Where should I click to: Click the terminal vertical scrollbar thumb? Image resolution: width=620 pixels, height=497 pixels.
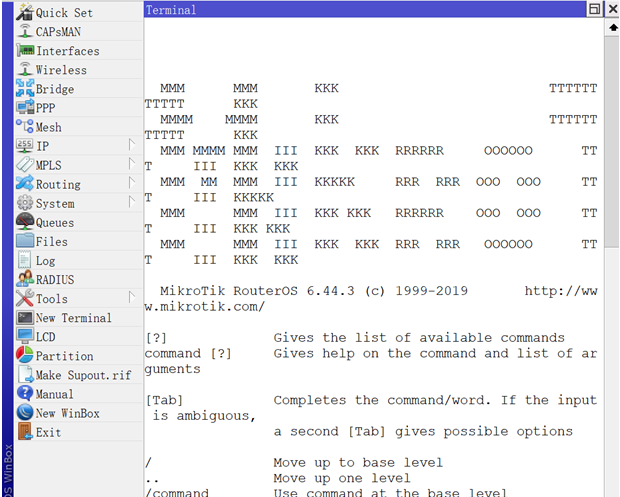(612, 142)
